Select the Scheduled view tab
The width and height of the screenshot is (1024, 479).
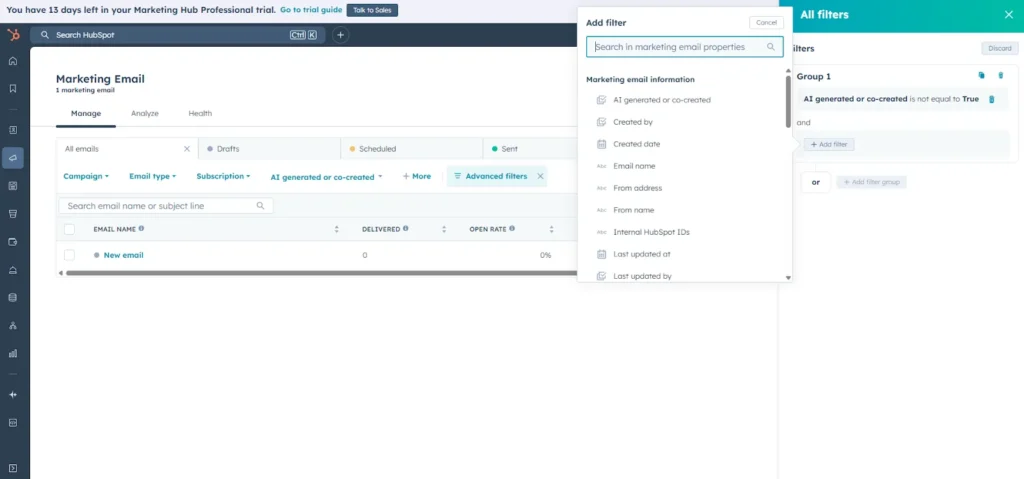(x=411, y=149)
